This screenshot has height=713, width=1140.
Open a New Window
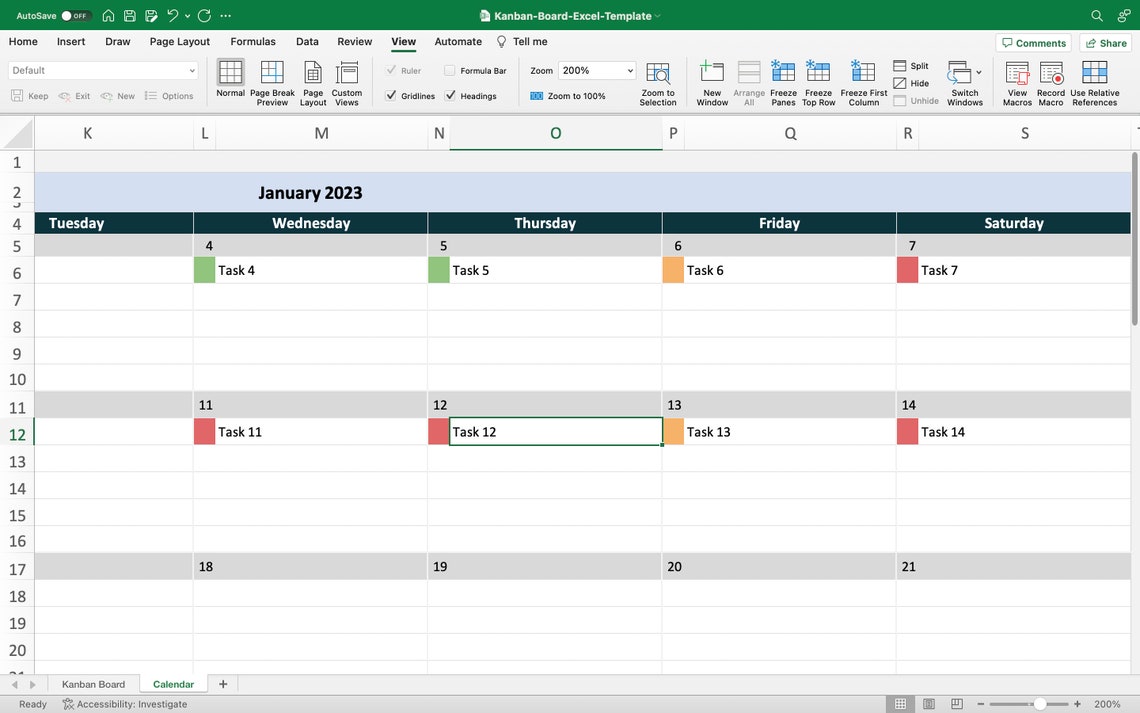click(x=712, y=83)
